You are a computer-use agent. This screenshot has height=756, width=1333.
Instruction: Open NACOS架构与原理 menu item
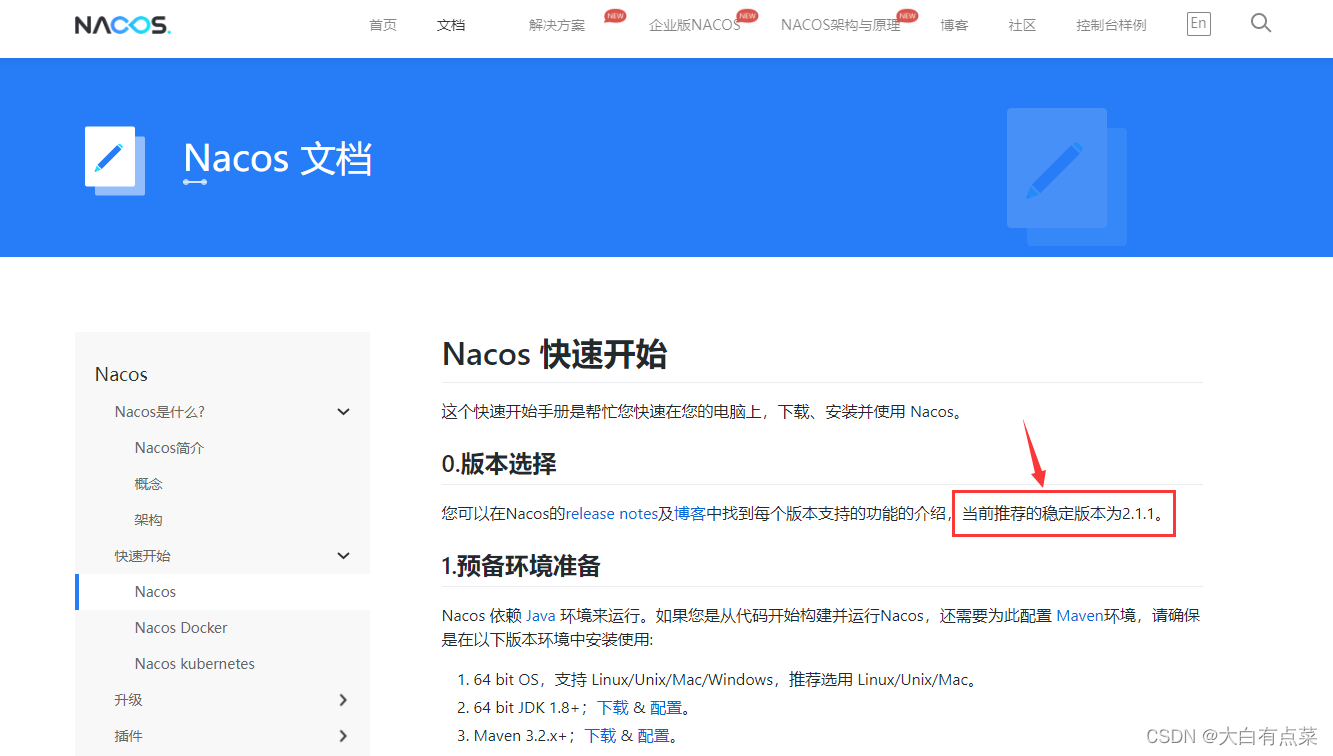click(841, 25)
